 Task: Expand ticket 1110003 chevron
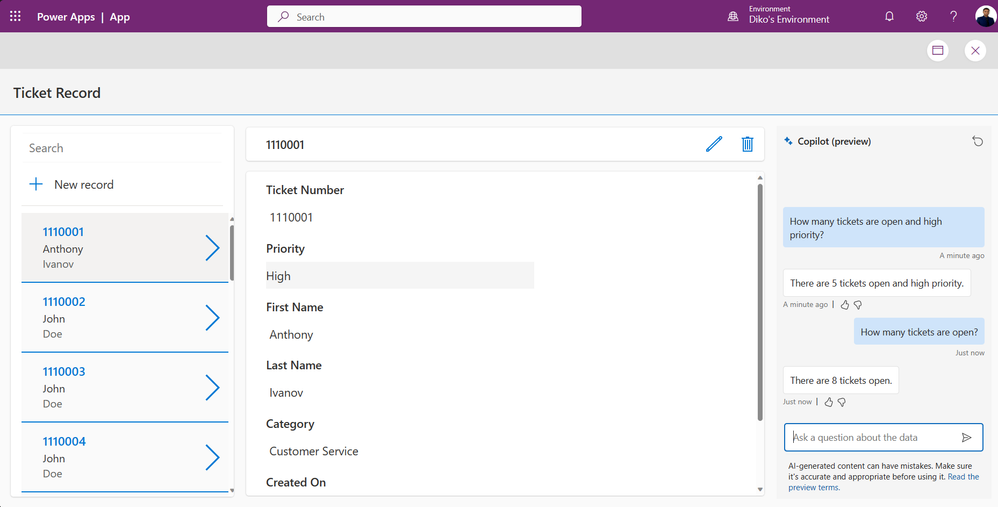[x=212, y=388]
